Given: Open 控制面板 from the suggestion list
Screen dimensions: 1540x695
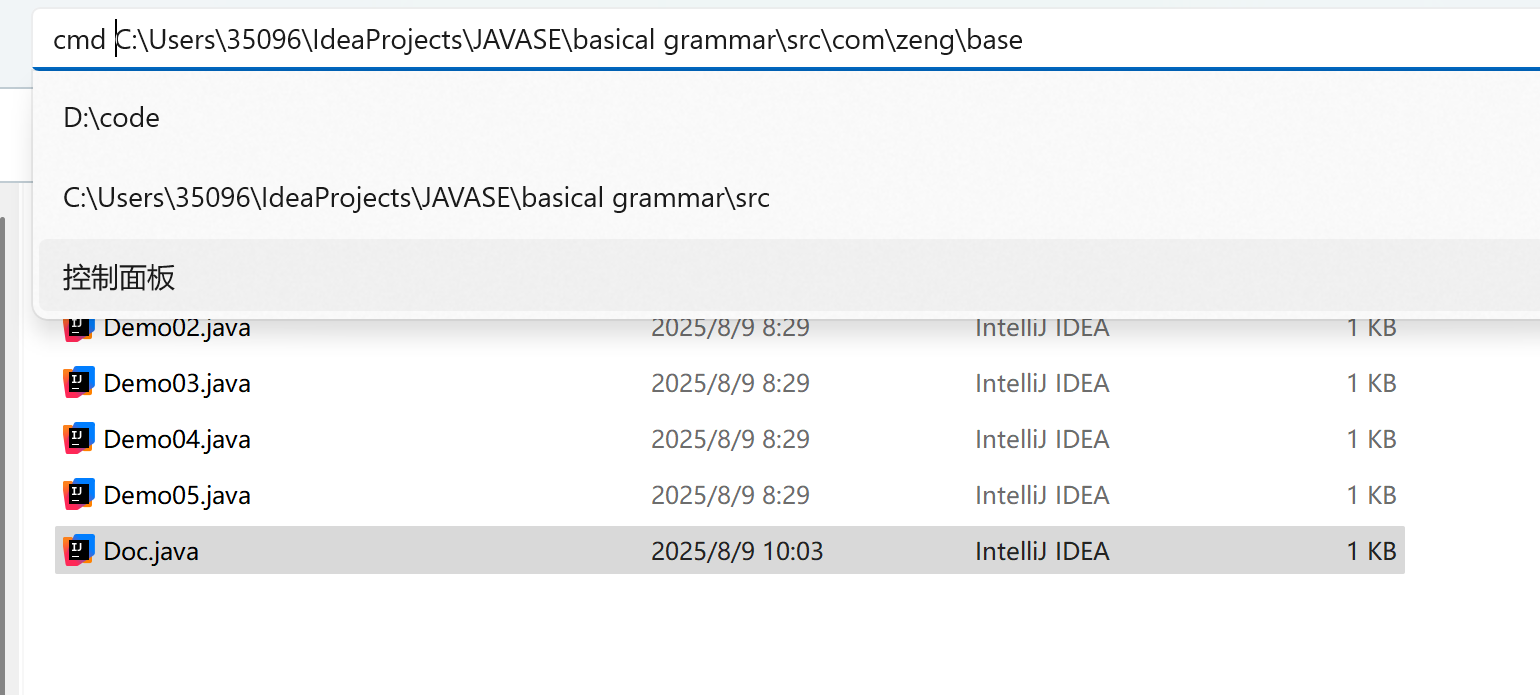Looking at the screenshot, I should [x=117, y=277].
